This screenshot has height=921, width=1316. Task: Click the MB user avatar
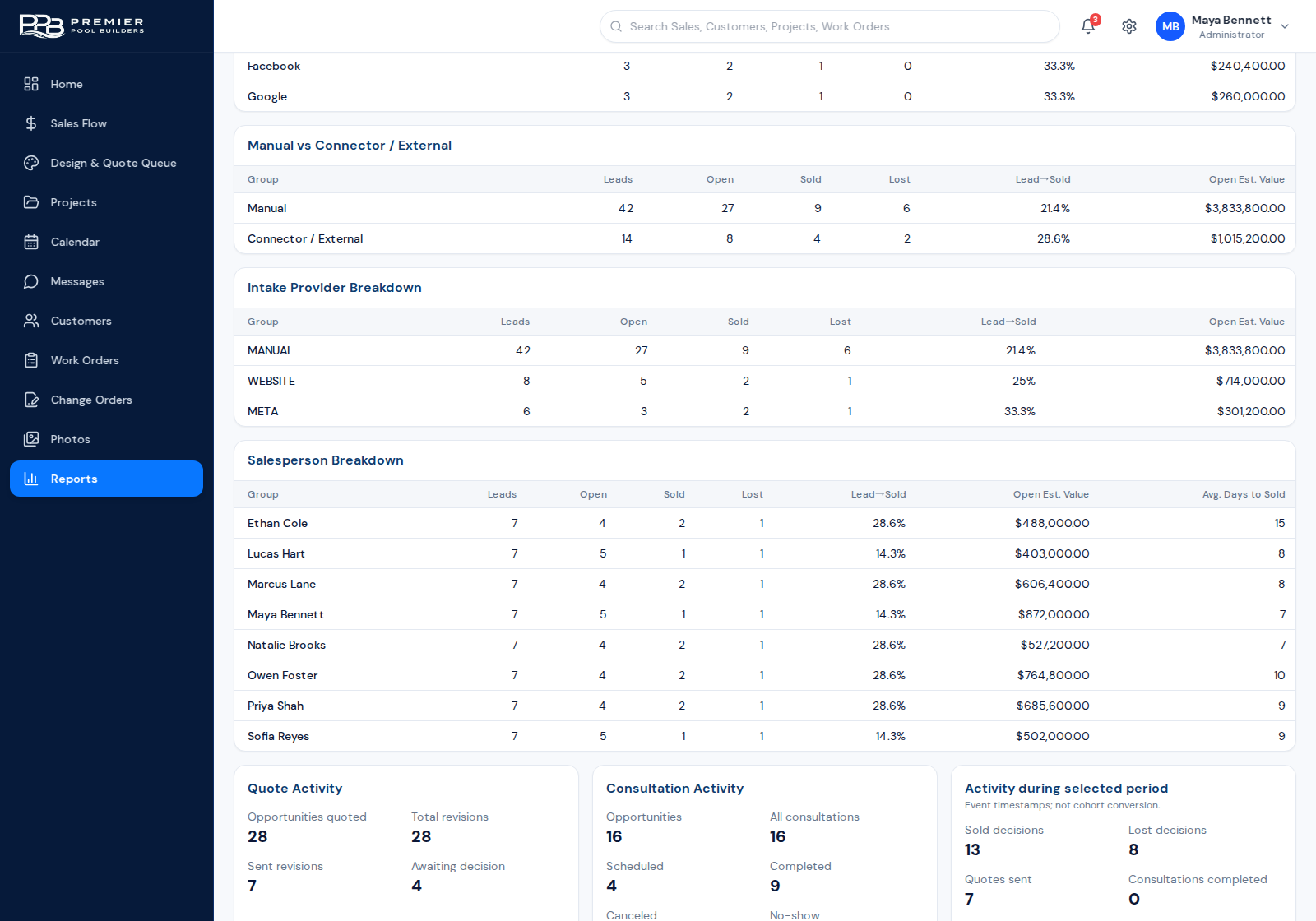(x=1170, y=26)
